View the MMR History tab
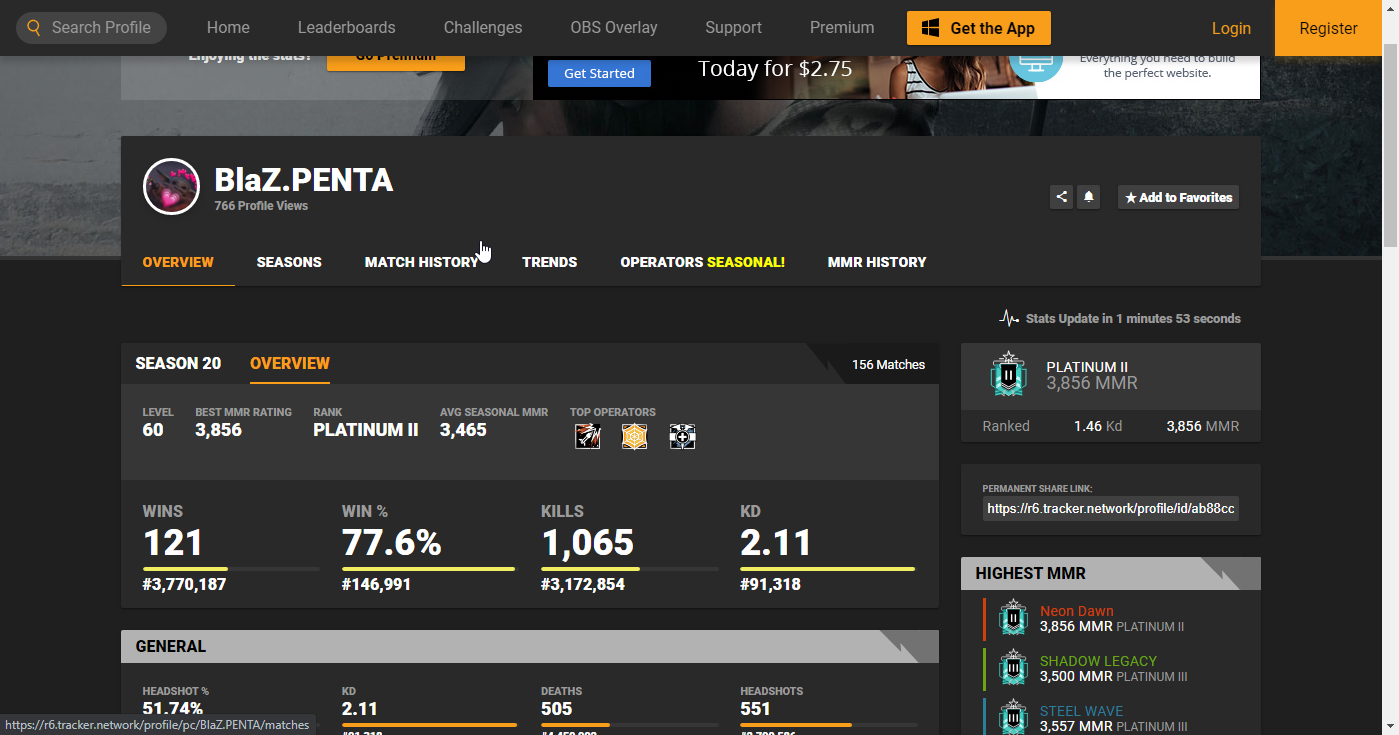The width and height of the screenshot is (1399, 735). pos(876,262)
